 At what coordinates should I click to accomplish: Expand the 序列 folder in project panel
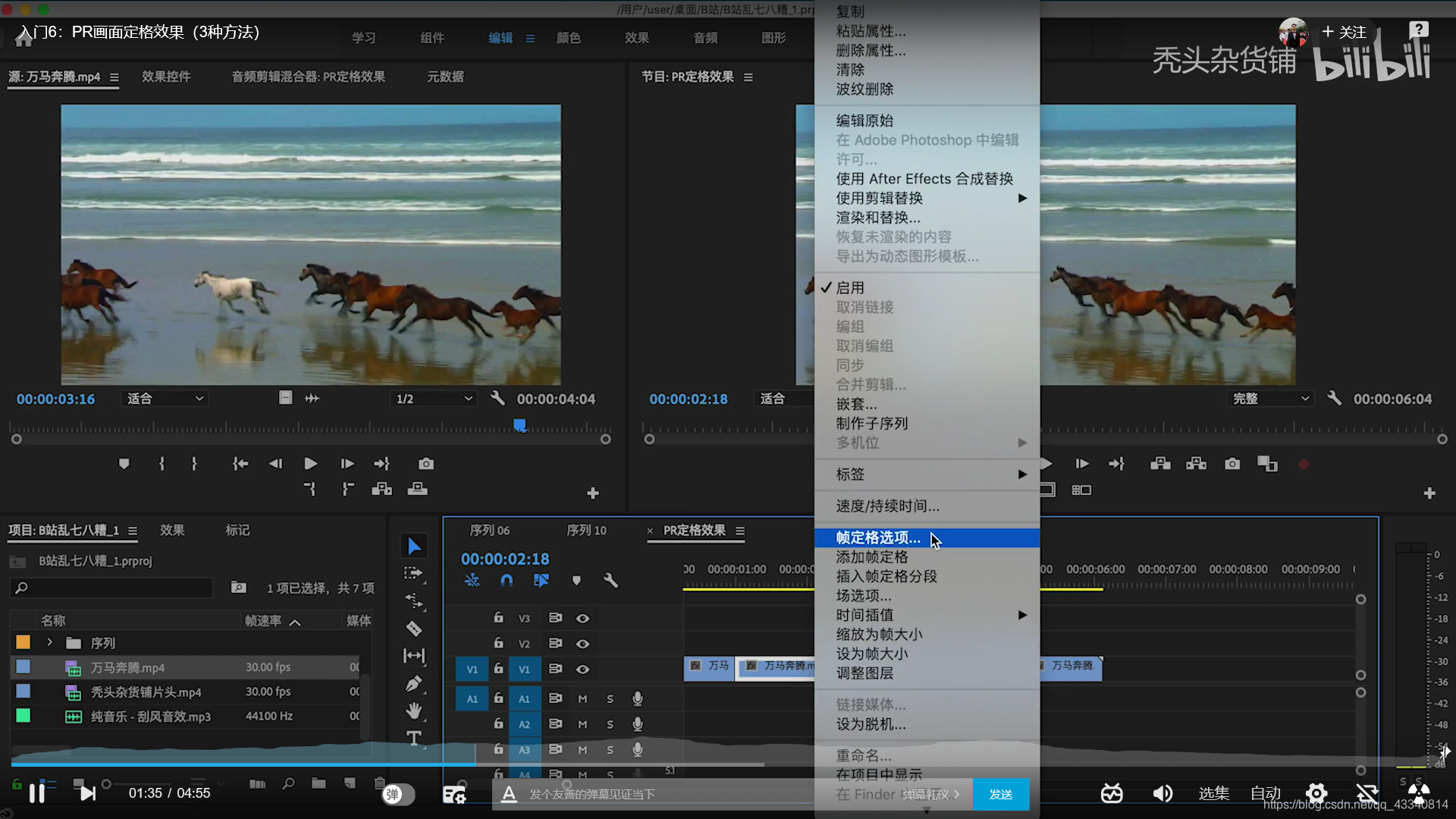point(50,642)
